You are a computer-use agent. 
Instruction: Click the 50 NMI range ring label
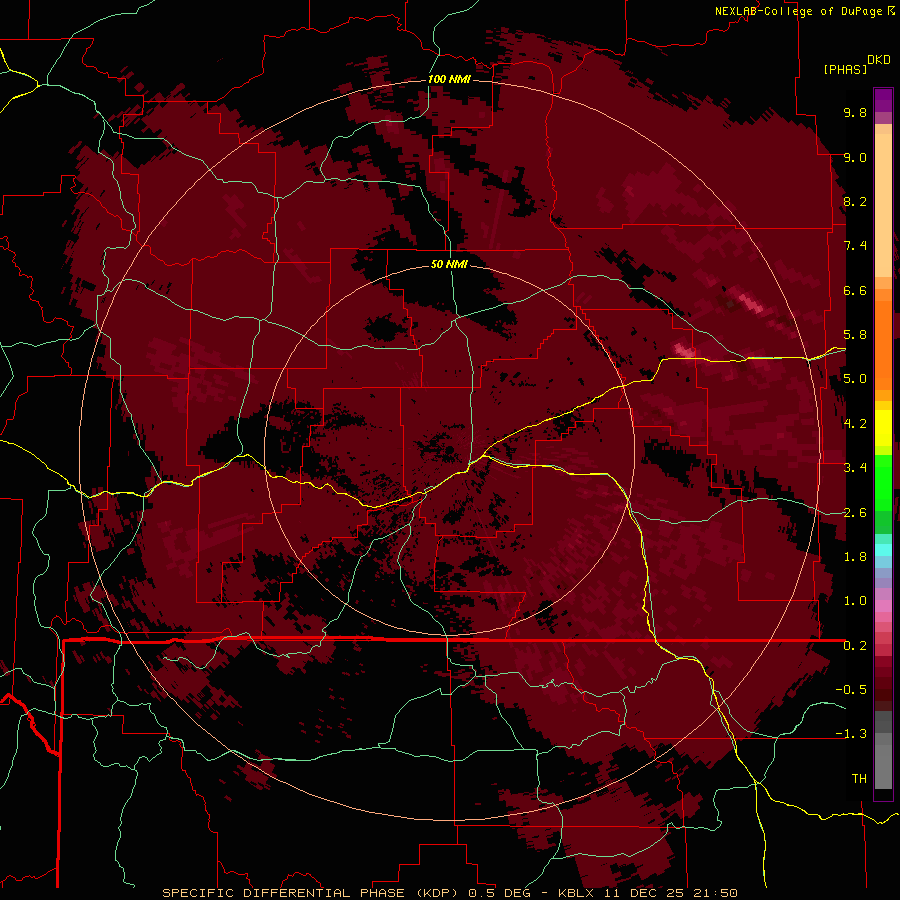click(449, 264)
